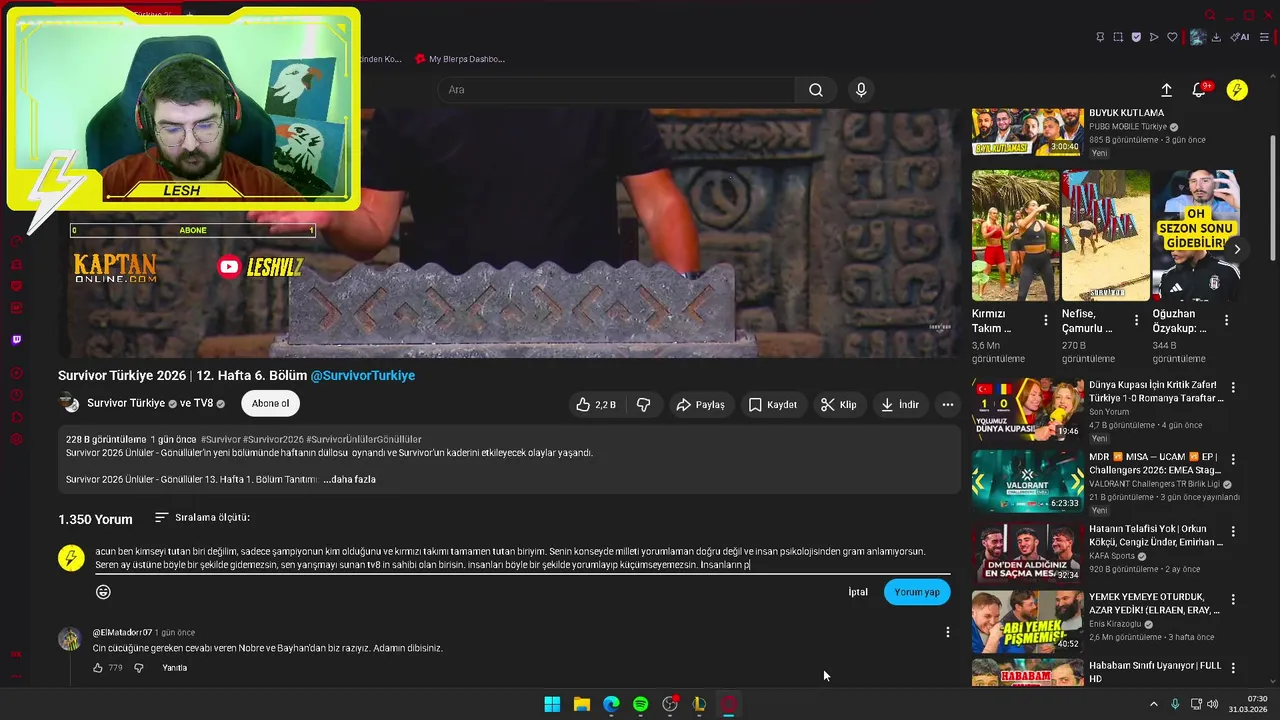This screenshot has height=720, width=1280.
Task: Open the yellow lightning account avatar
Action: (x=1237, y=90)
